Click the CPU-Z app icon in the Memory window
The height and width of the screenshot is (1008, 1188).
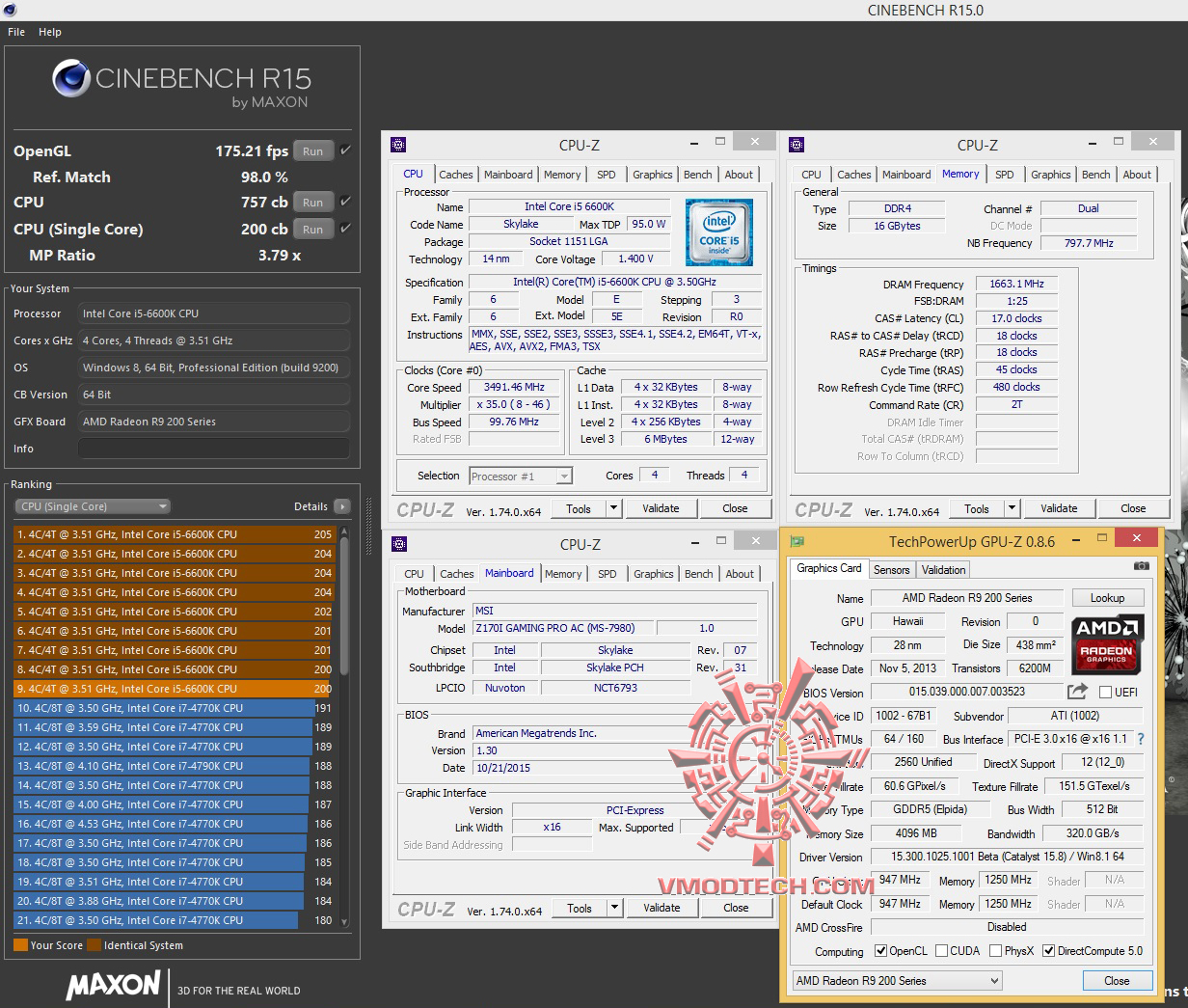796,145
